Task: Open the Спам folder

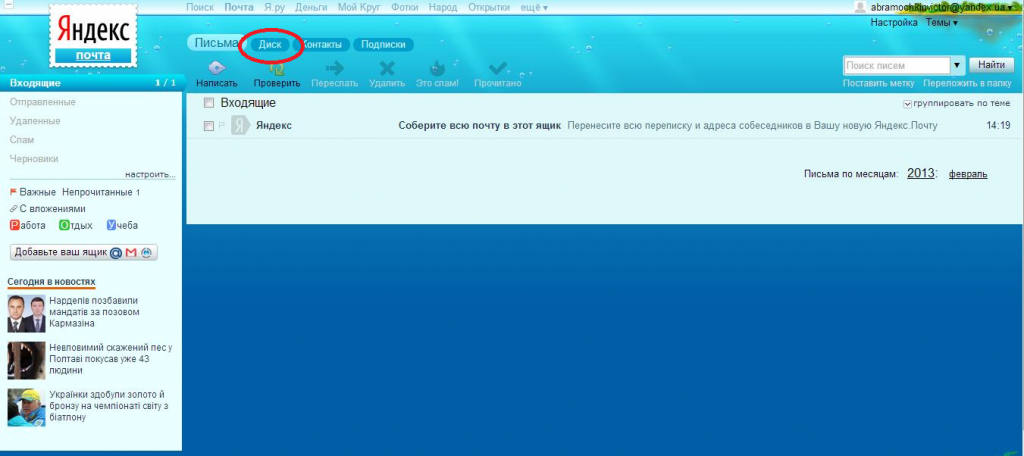Action: point(22,140)
